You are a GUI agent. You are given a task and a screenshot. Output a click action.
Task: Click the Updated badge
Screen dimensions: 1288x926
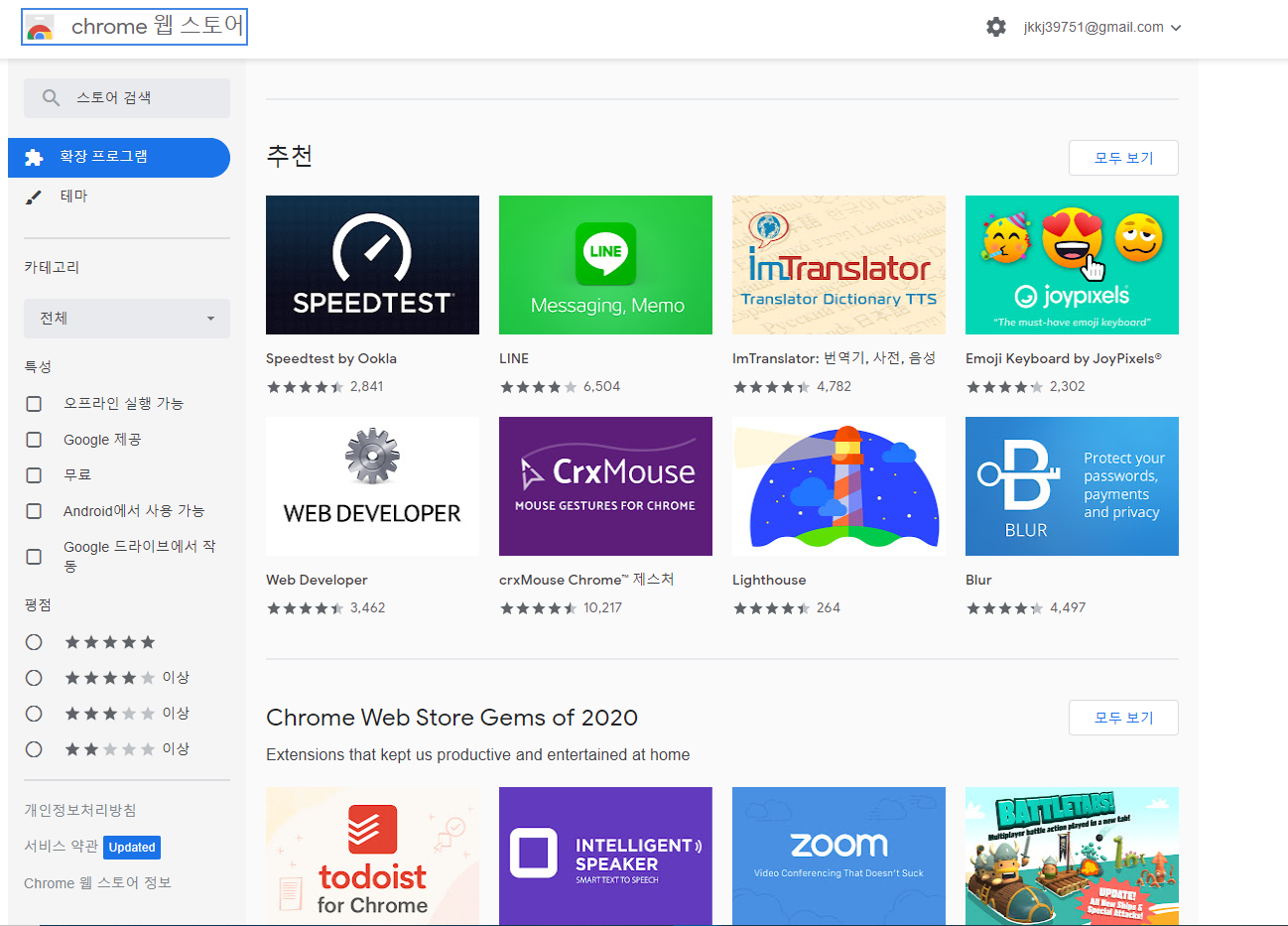(132, 848)
